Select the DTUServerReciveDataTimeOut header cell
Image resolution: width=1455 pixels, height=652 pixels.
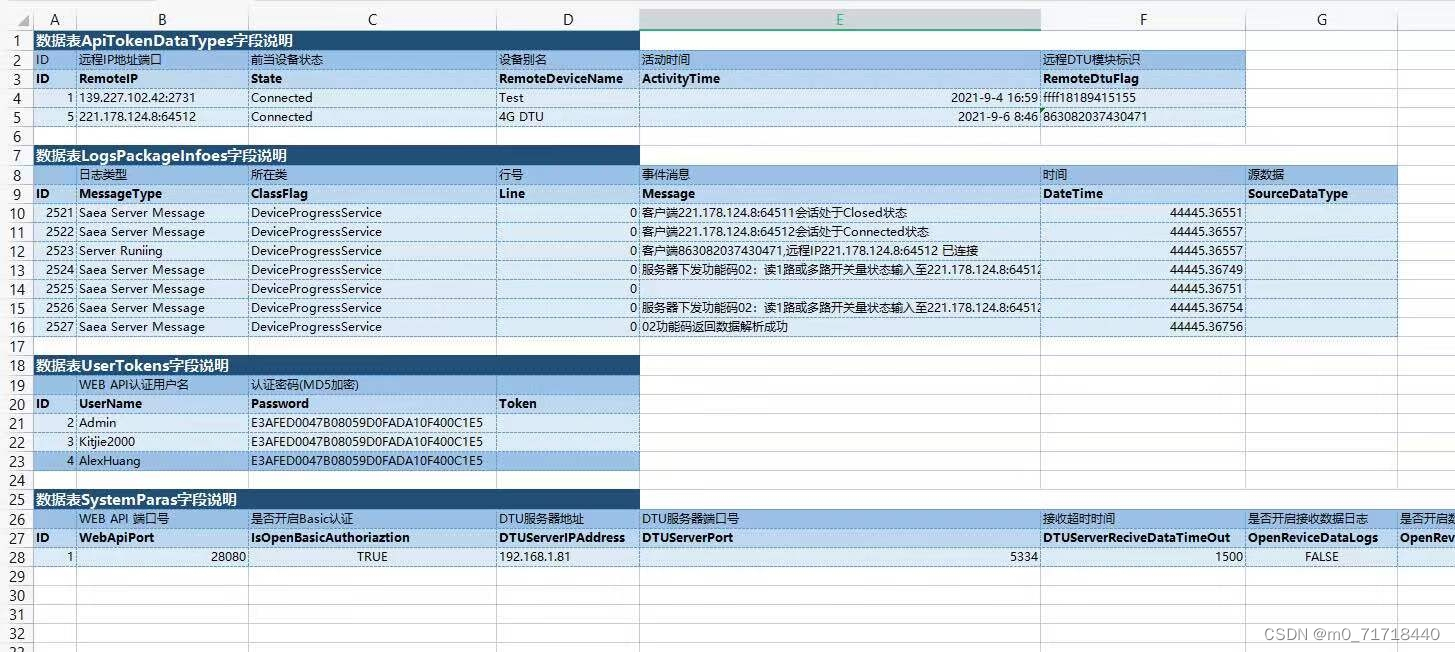point(1143,538)
